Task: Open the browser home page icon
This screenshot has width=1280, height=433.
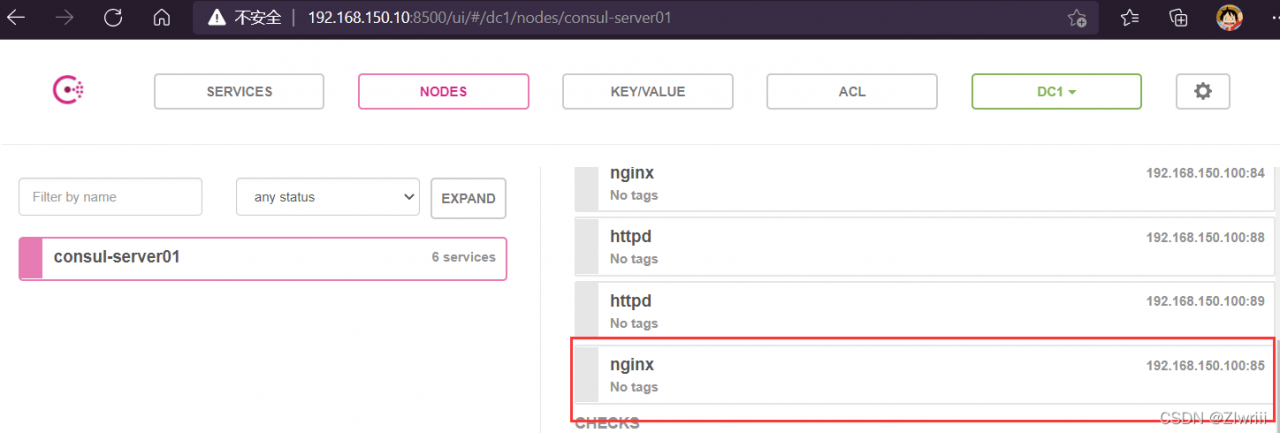Action: click(x=161, y=18)
